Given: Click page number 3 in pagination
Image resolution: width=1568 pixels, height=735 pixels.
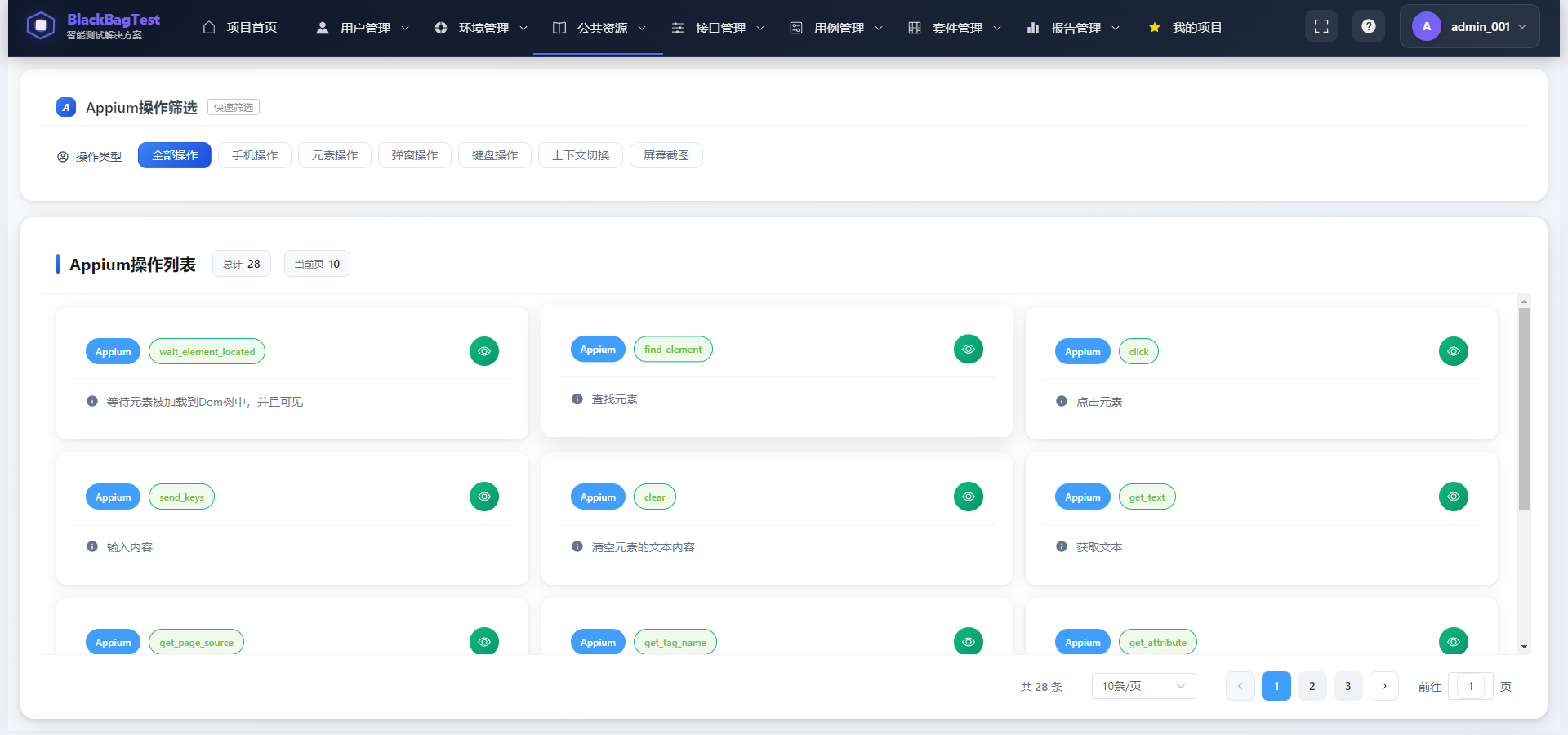Looking at the screenshot, I should pyautogui.click(x=1347, y=686).
